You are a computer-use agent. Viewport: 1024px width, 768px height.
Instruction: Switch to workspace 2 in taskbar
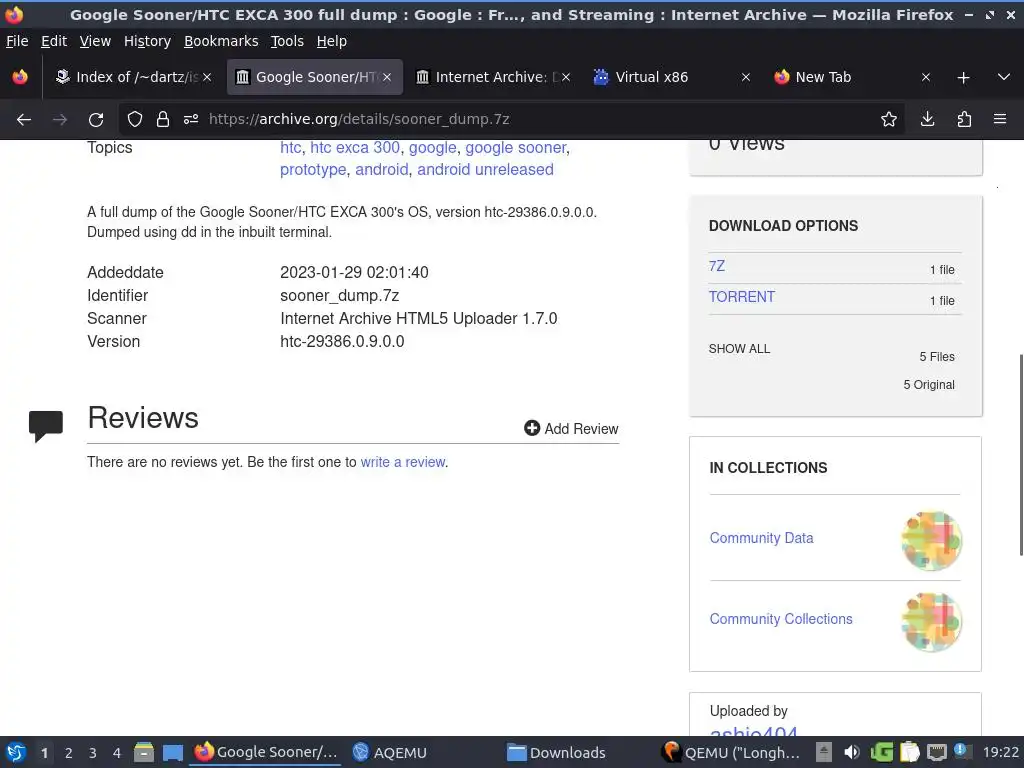(x=69, y=753)
